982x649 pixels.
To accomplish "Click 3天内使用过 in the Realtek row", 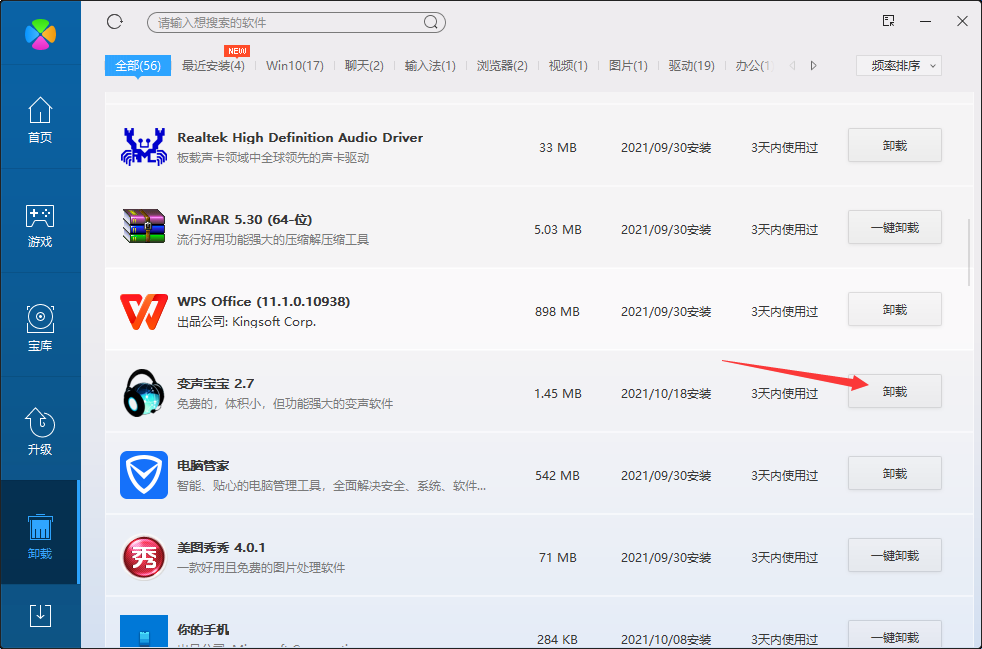I will click(785, 148).
